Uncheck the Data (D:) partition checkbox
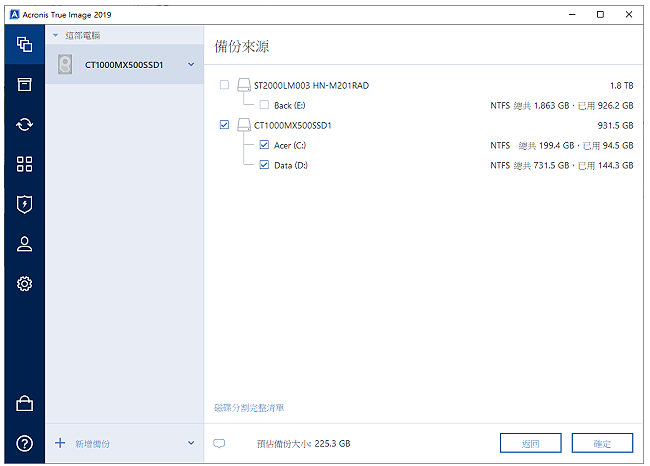 [264, 165]
